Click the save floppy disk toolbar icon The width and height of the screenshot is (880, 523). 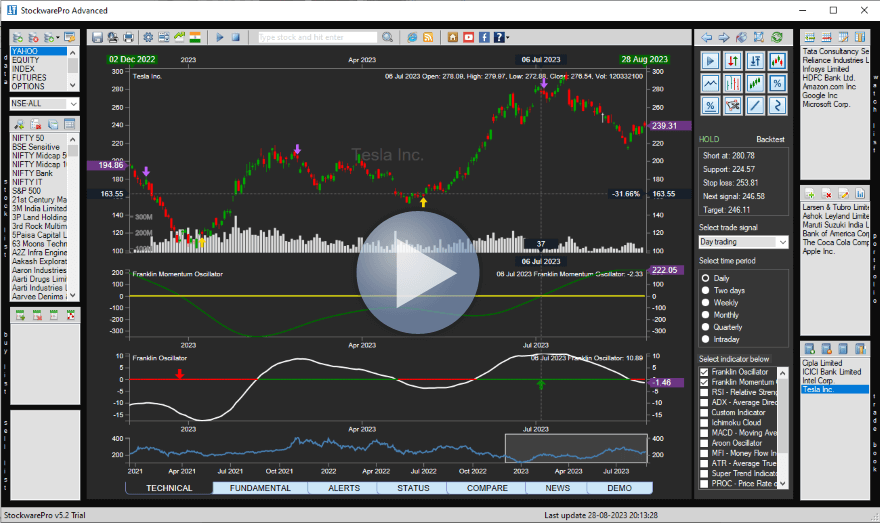[97, 37]
